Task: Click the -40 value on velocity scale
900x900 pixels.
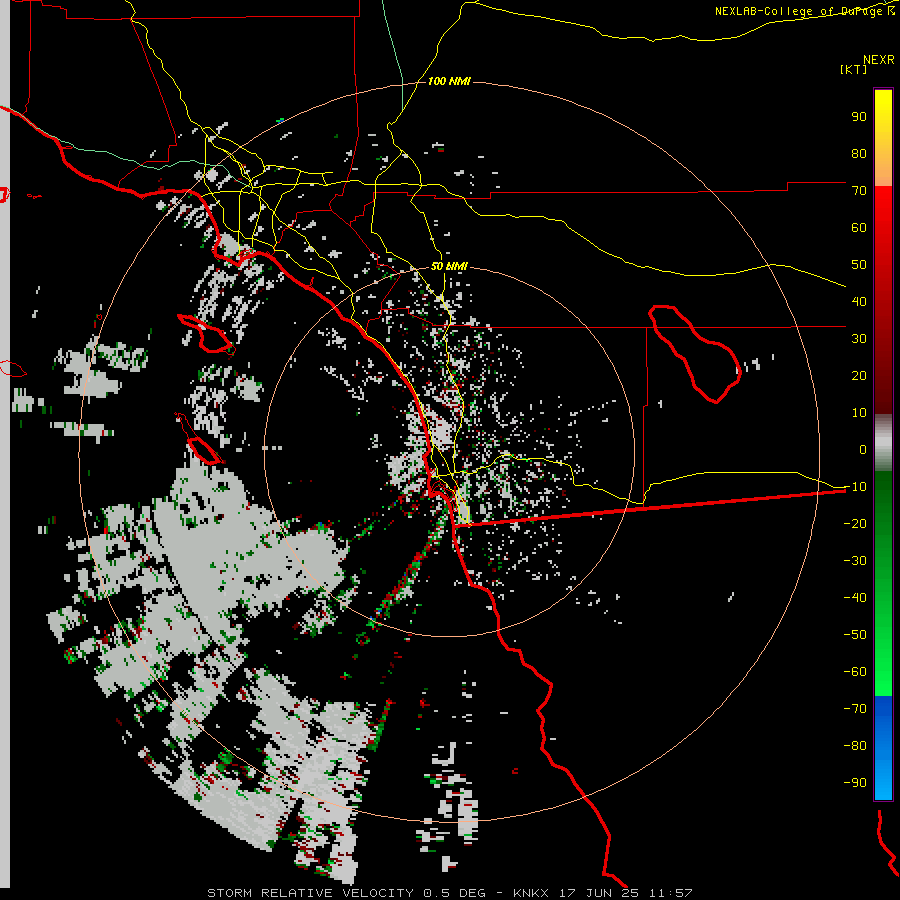Action: click(x=855, y=598)
